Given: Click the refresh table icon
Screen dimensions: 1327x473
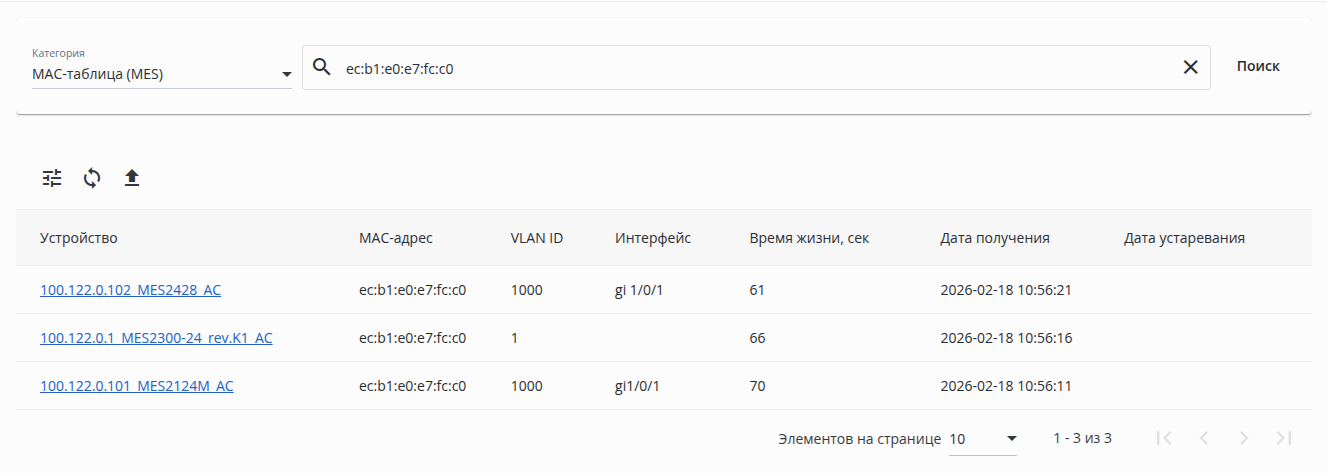Looking at the screenshot, I should (x=92, y=178).
